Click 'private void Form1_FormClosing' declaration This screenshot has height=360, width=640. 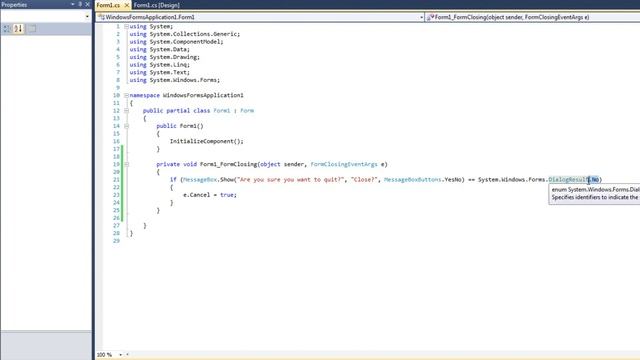point(207,164)
